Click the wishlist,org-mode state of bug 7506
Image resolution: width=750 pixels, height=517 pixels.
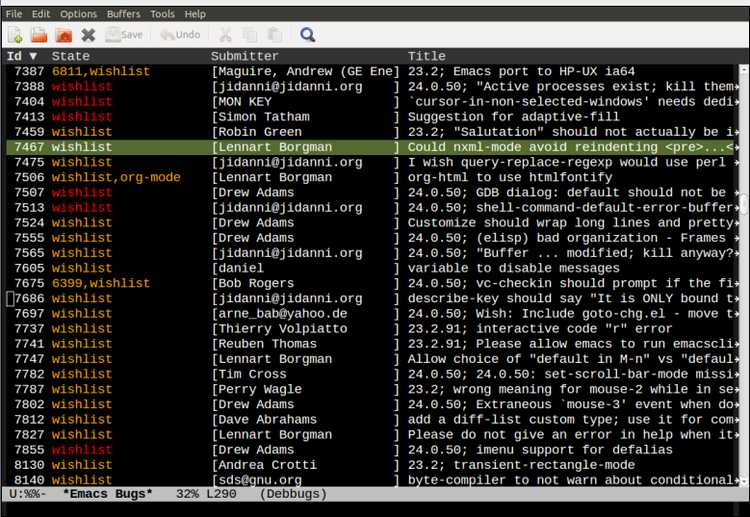pyautogui.click(x=116, y=177)
